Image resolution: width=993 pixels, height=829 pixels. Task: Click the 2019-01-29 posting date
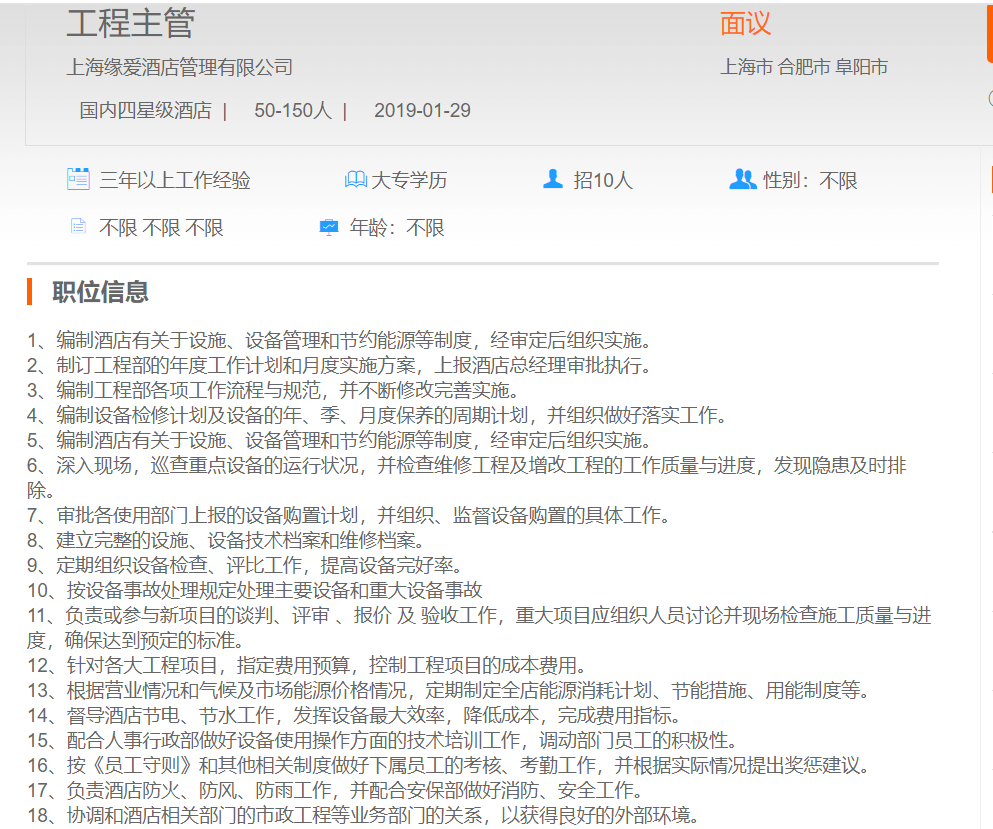pyautogui.click(x=422, y=111)
